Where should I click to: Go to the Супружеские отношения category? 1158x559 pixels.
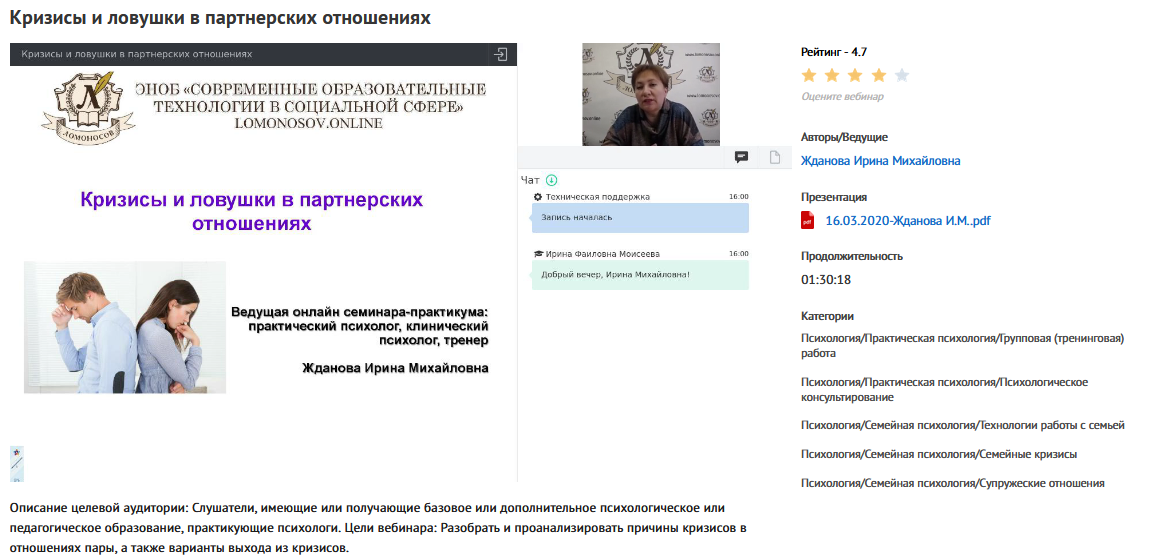point(952,483)
